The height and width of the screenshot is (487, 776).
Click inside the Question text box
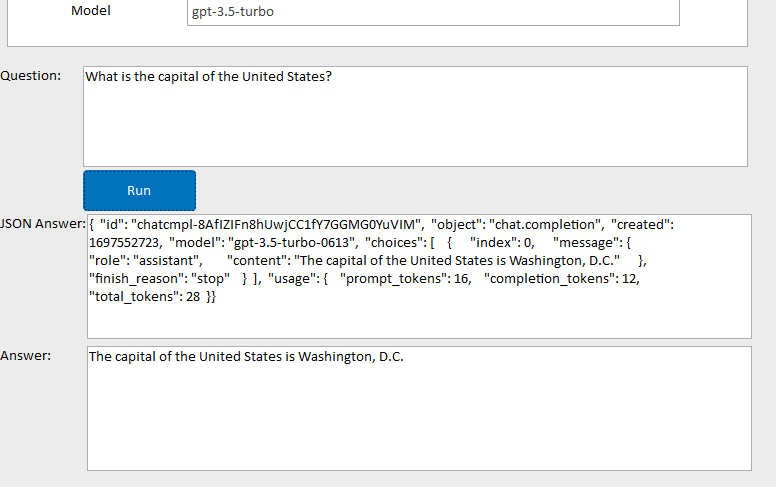pos(415,116)
